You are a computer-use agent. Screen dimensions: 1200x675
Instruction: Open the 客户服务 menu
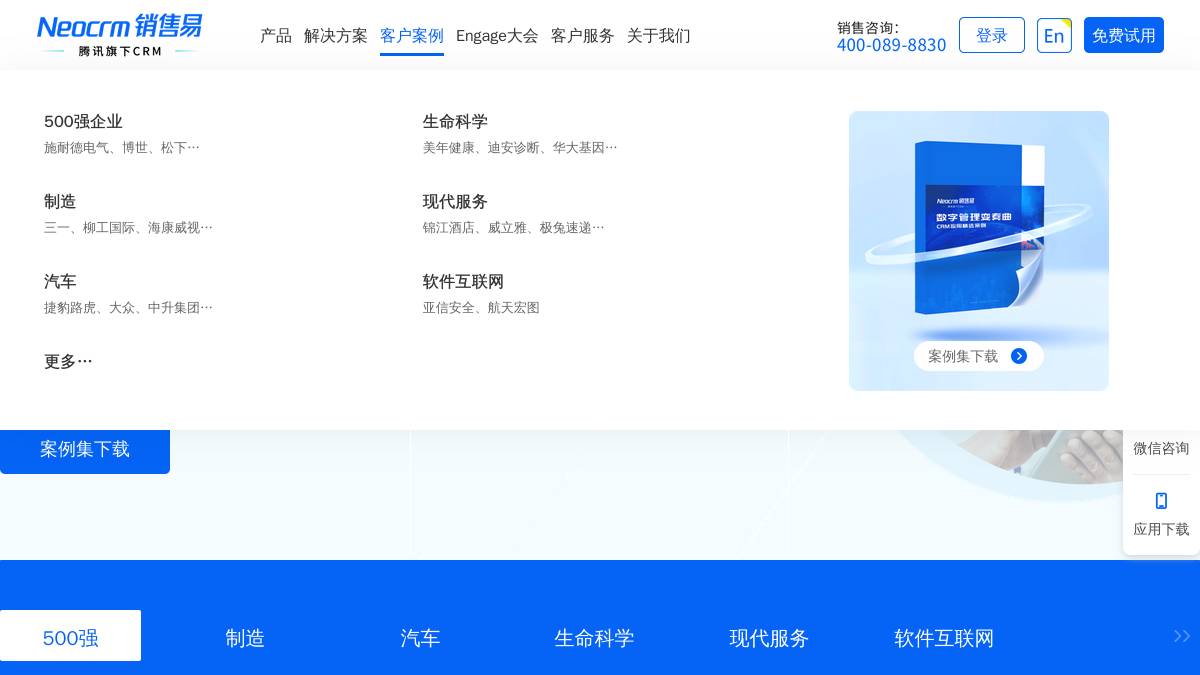(x=583, y=36)
